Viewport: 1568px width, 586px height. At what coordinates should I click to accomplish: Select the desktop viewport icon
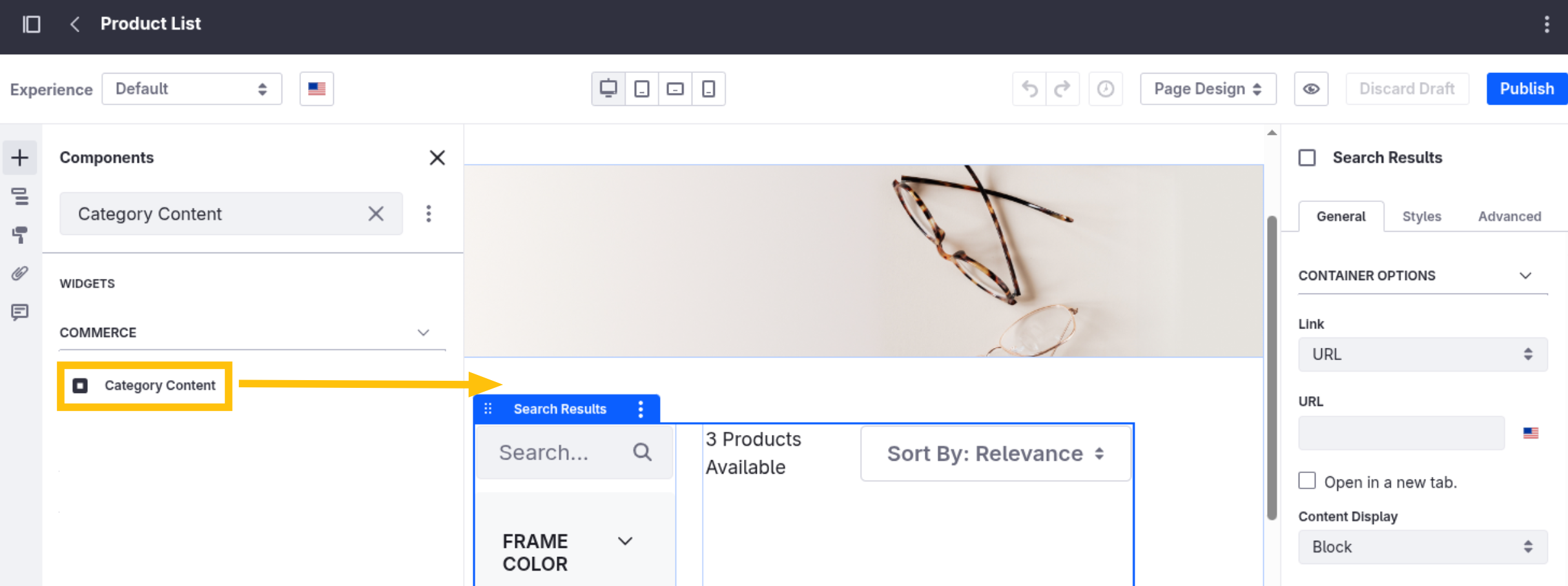(x=608, y=88)
